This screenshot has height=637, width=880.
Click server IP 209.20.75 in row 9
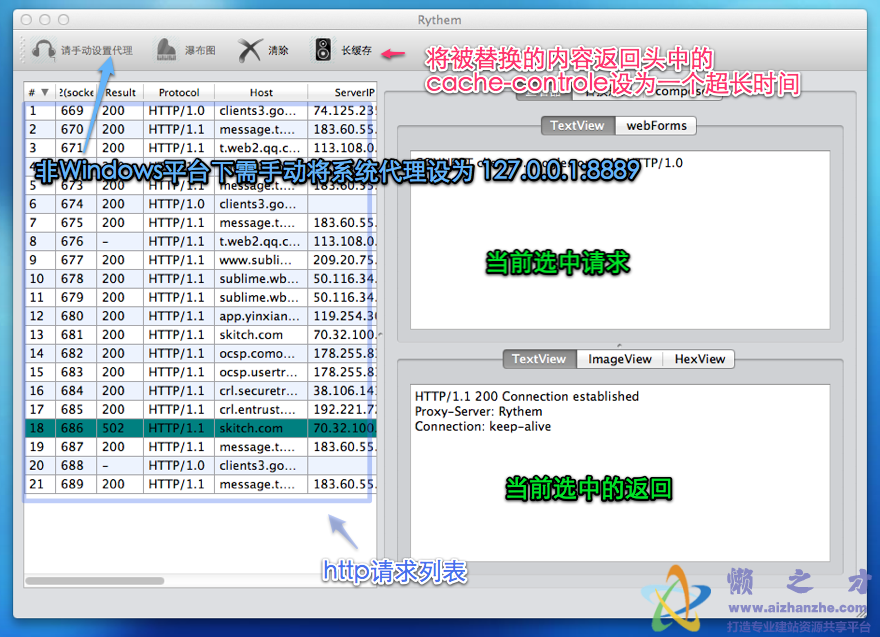tap(344, 260)
